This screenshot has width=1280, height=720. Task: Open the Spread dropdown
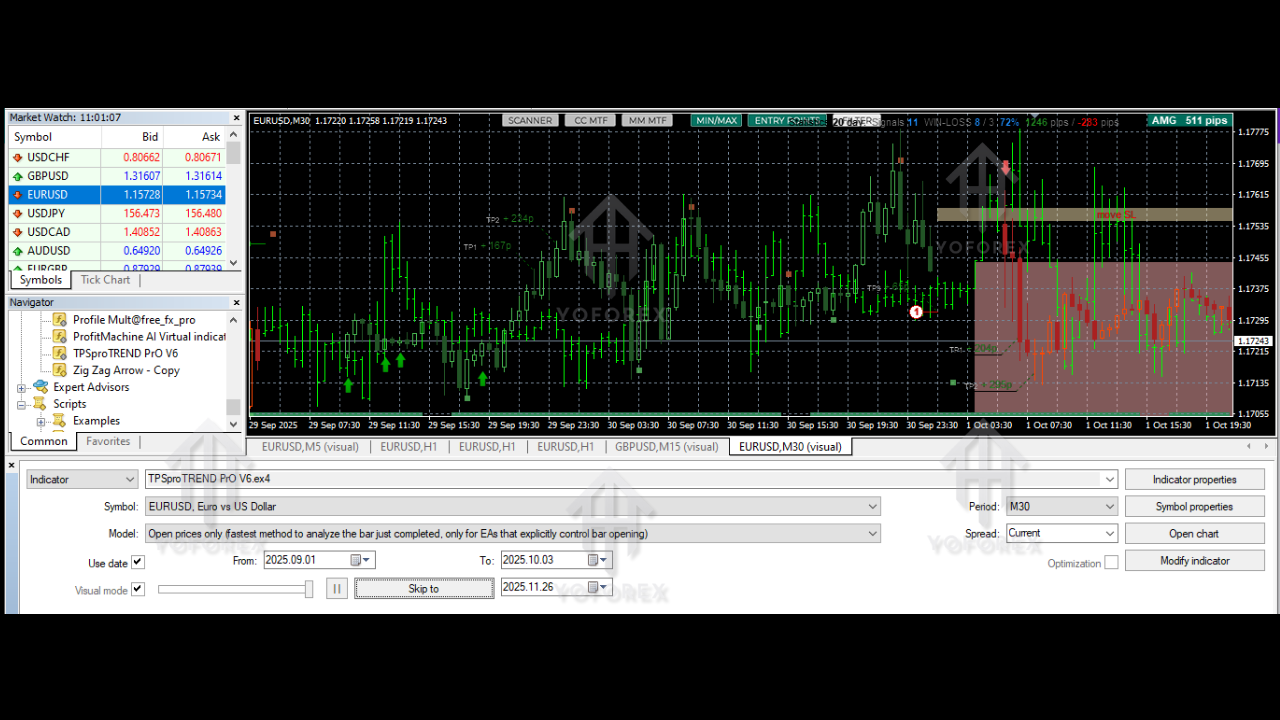point(1109,534)
